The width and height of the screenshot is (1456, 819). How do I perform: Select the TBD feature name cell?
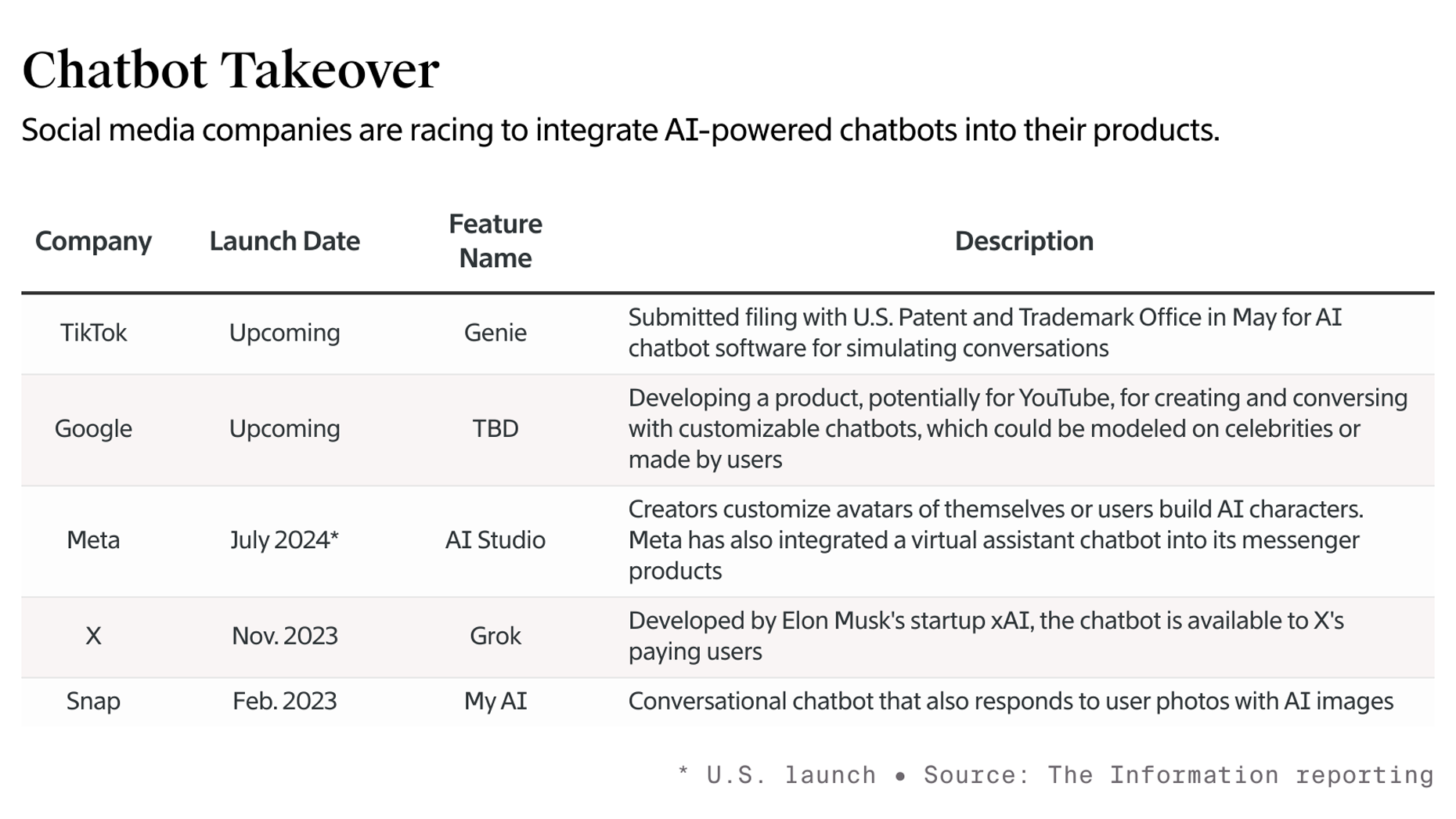(x=495, y=429)
